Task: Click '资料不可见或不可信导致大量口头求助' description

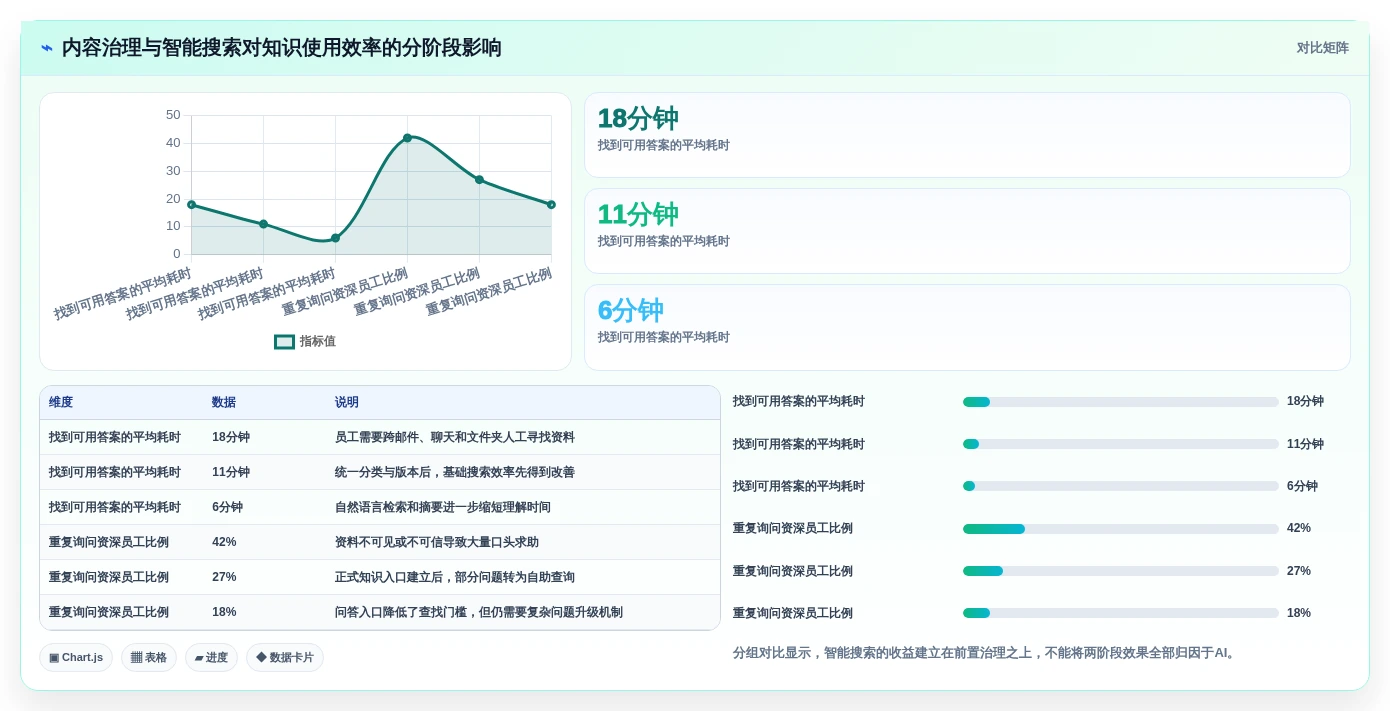Action: [437, 542]
